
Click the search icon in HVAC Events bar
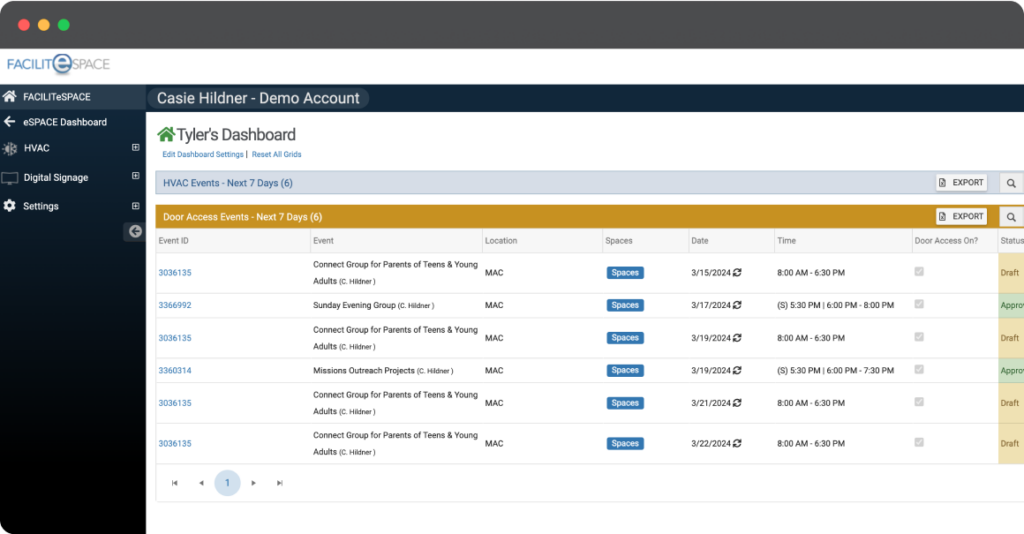click(1011, 183)
